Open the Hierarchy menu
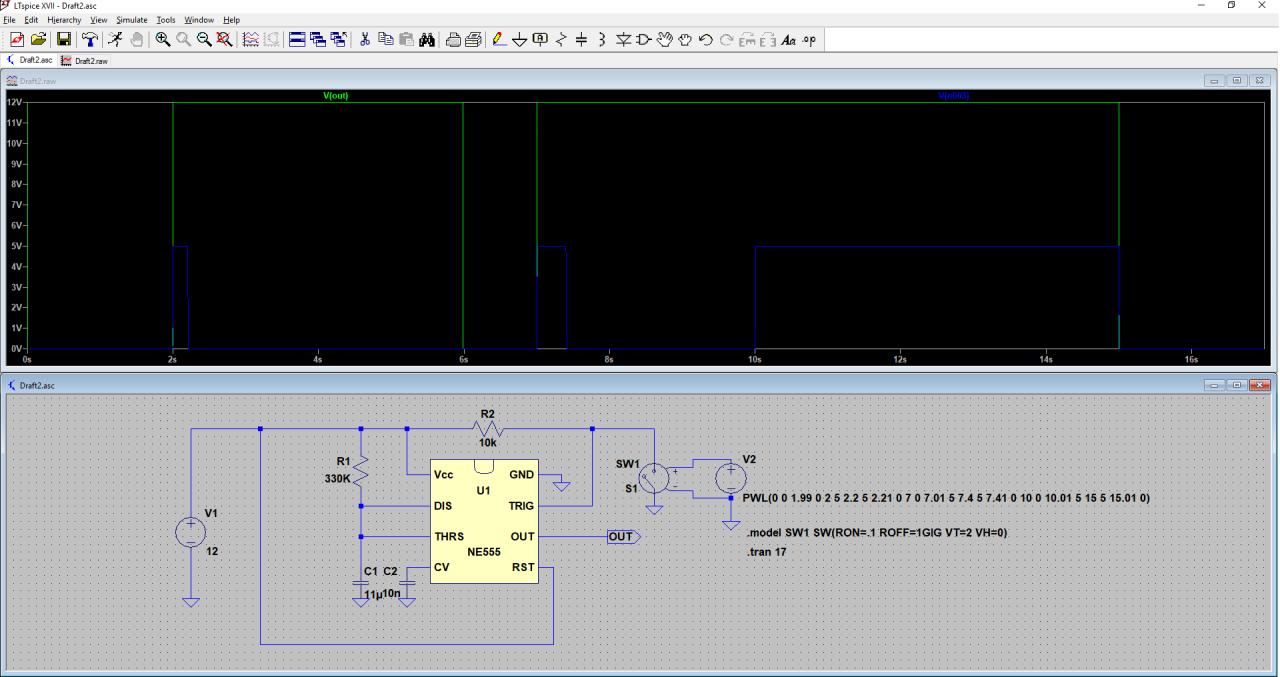 coord(65,20)
